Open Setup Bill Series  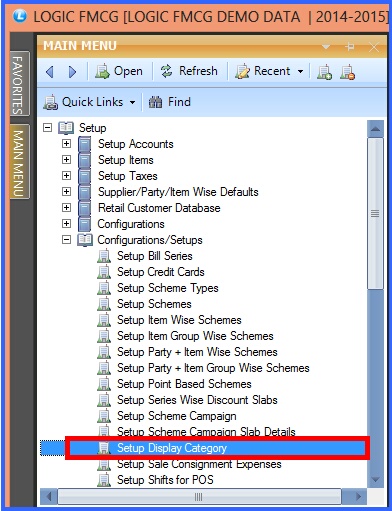(x=155, y=256)
